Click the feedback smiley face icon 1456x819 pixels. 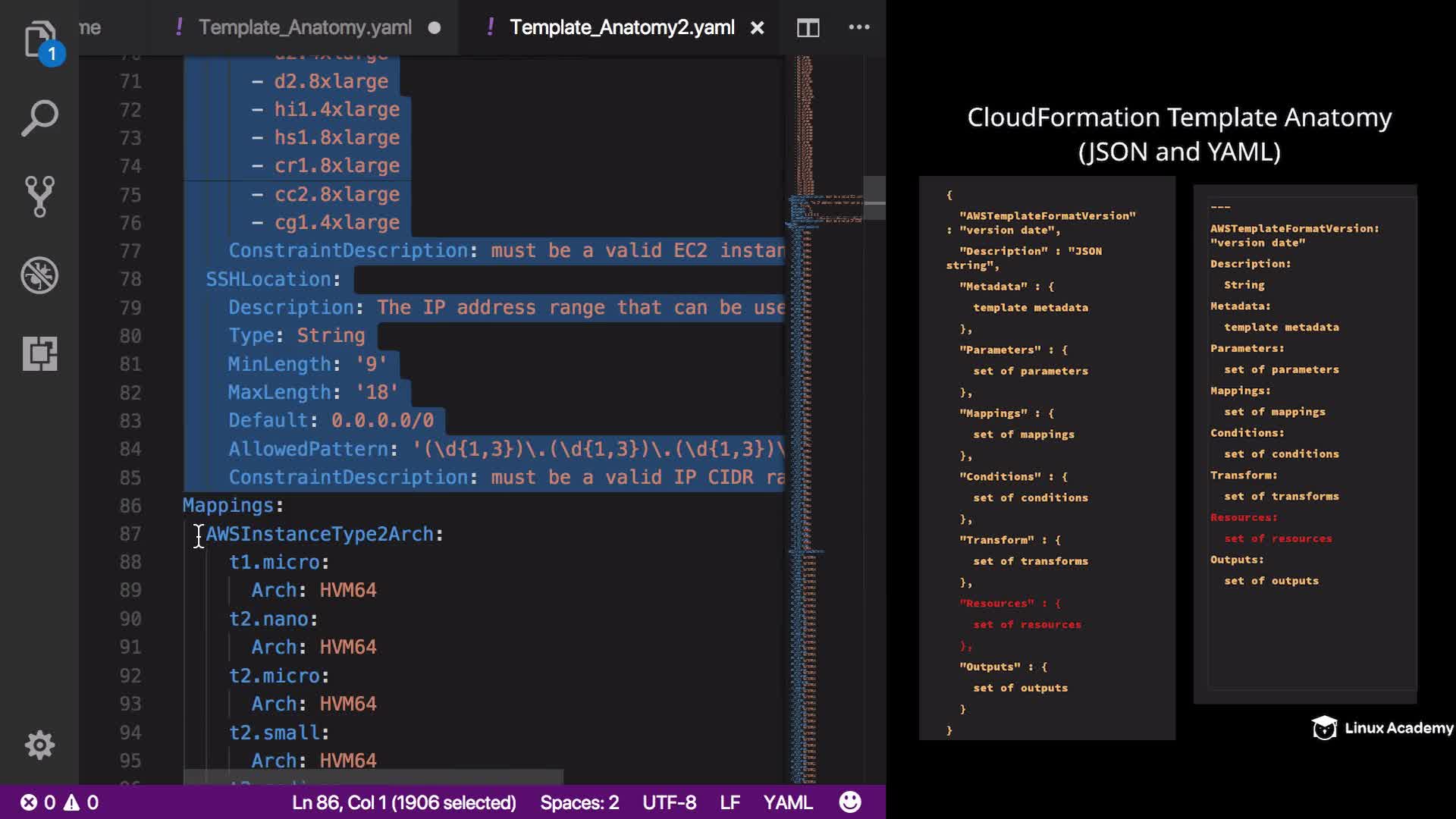[850, 802]
